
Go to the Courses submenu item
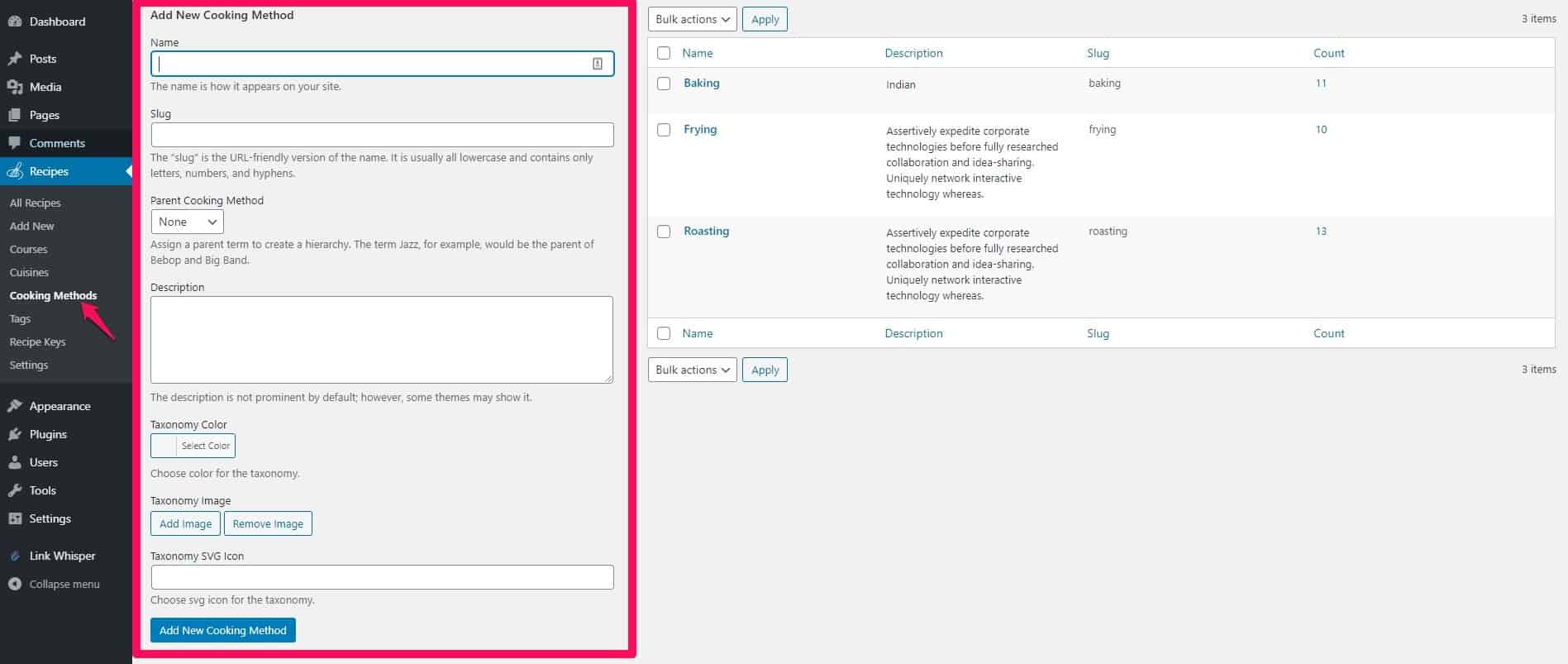coord(29,249)
